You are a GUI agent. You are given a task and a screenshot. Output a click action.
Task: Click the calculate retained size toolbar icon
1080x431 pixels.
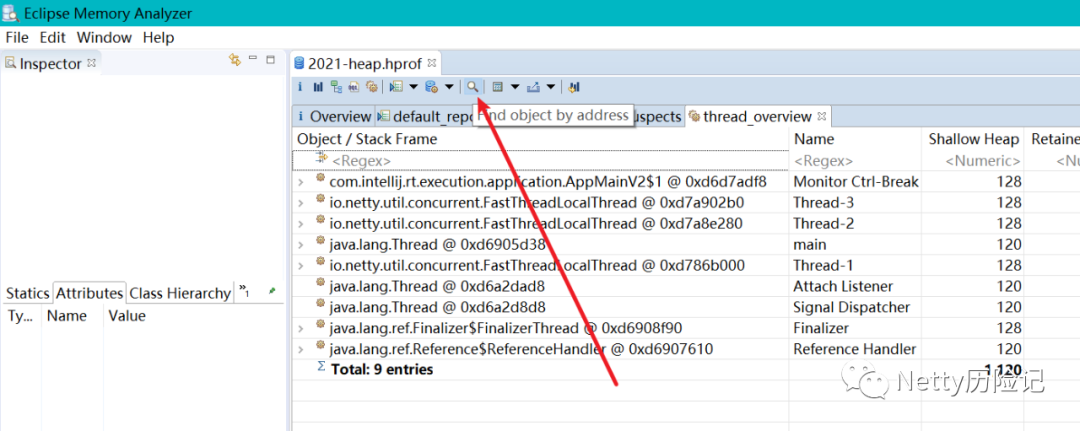click(498, 87)
